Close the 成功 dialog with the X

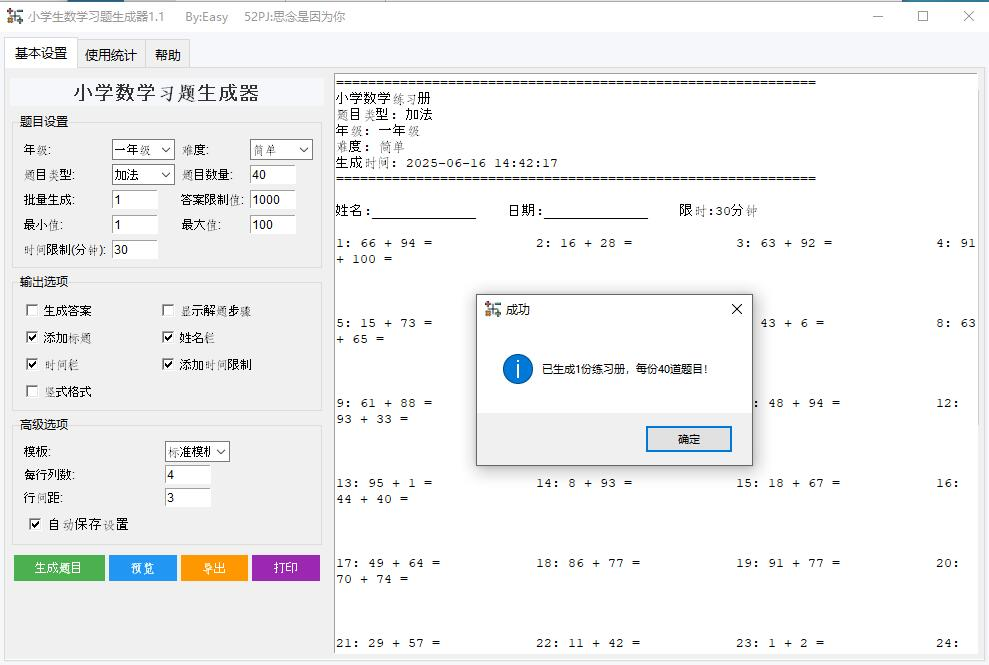click(737, 309)
